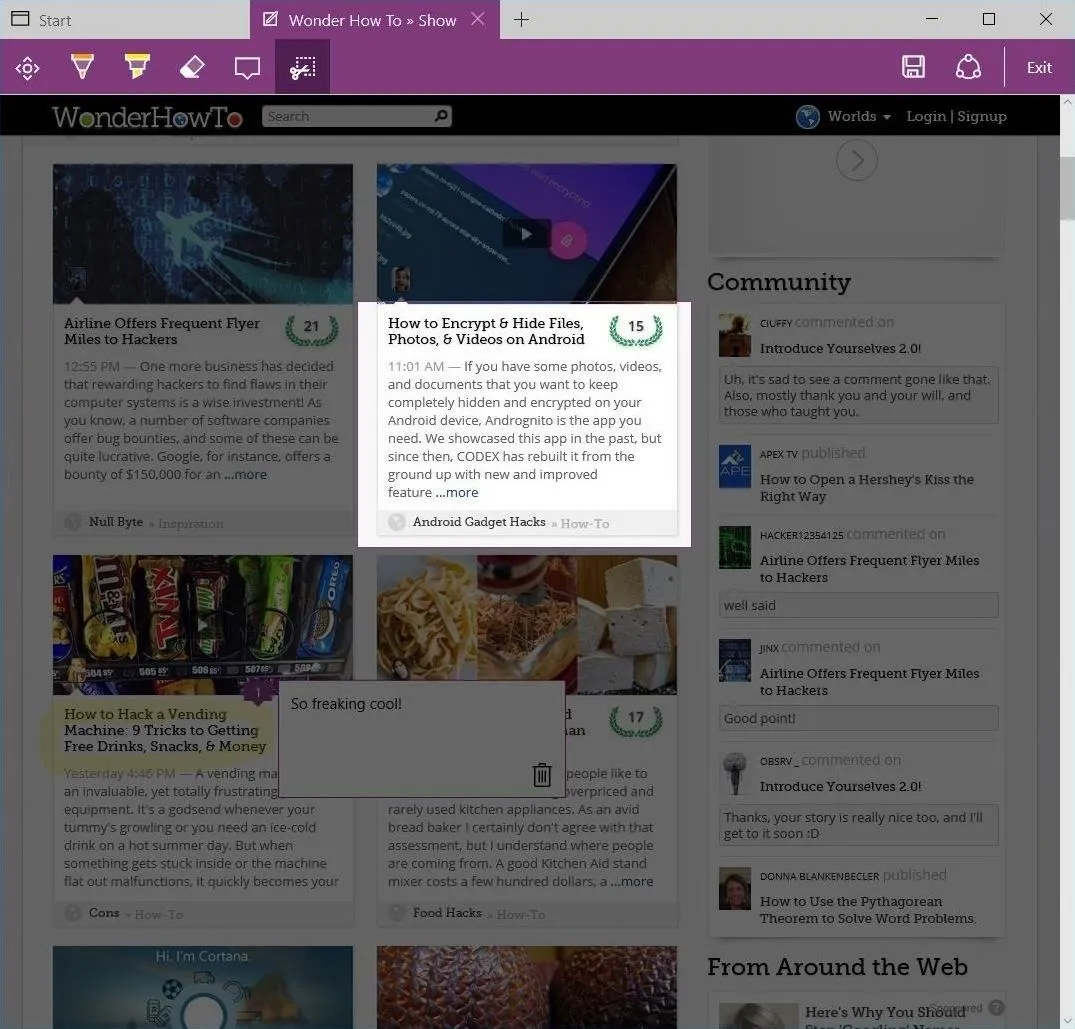This screenshot has height=1029, width=1075.
Task: Open the purple note marker numbered 1
Action: pos(258,692)
